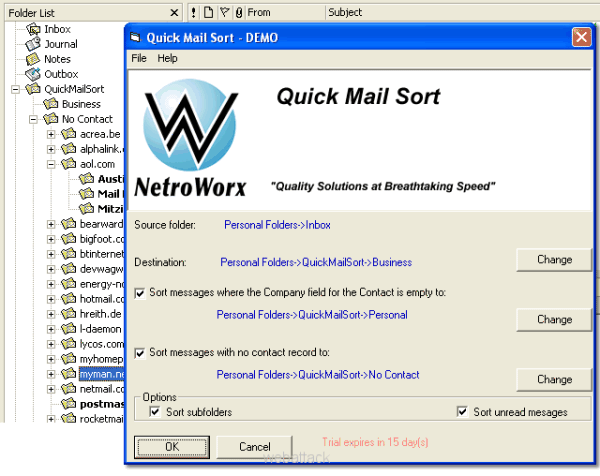
Task: Expand the lycos.com folder node
Action: tap(51, 344)
